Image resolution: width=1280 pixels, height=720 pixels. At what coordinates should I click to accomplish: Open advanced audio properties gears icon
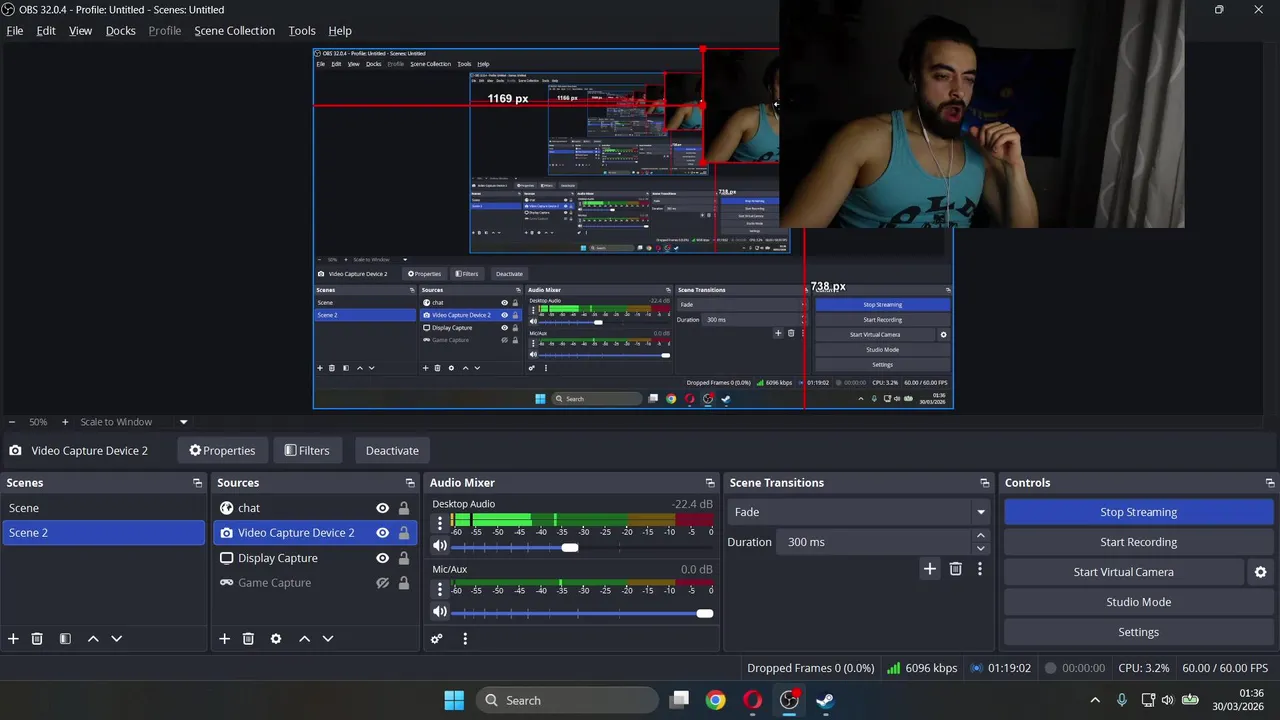point(437,638)
